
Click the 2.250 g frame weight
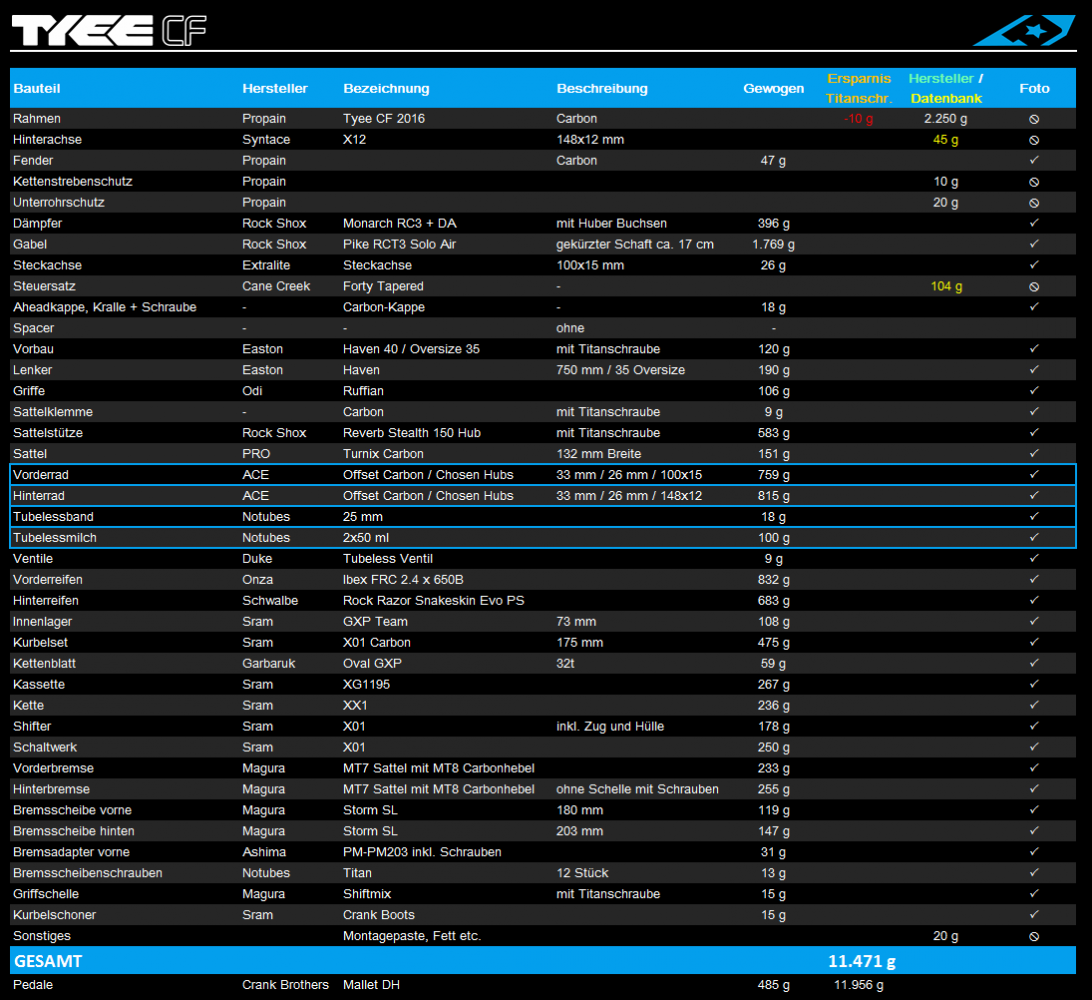[x=945, y=118]
